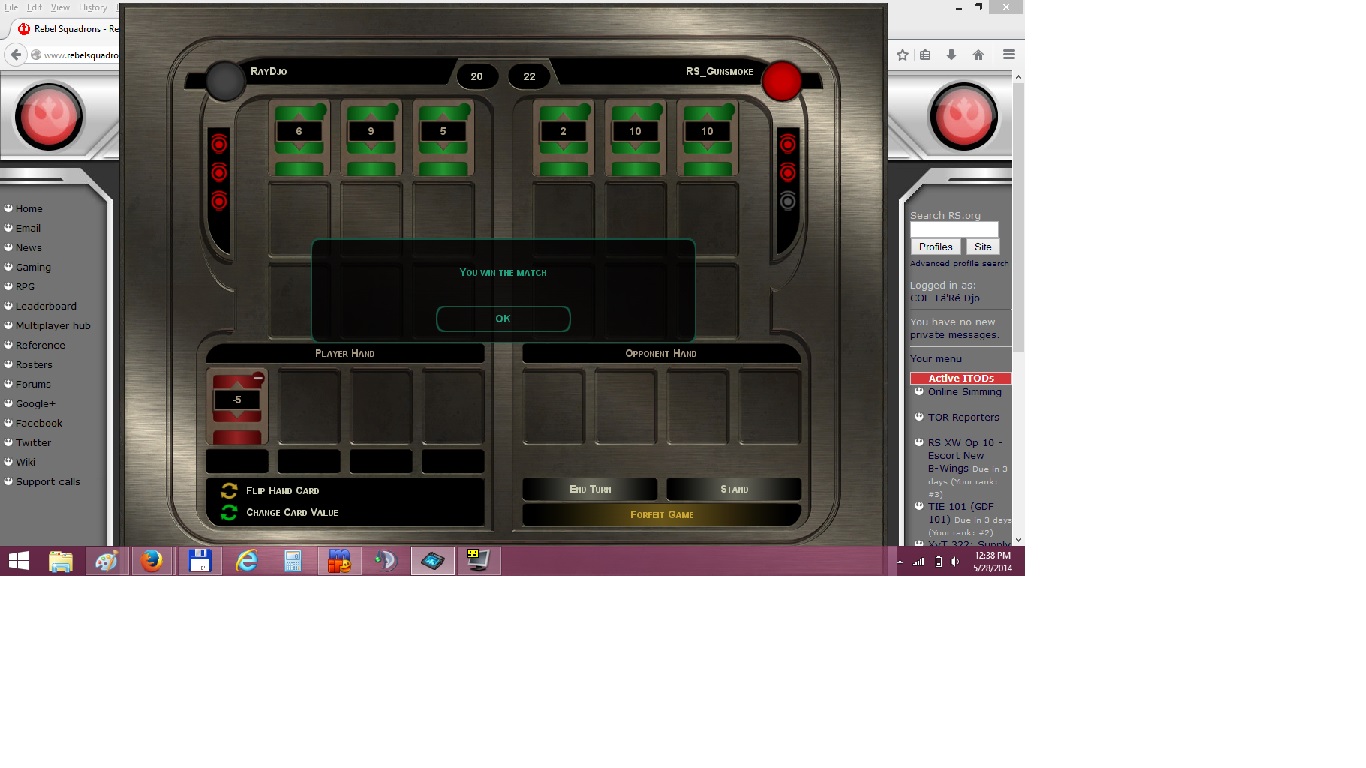Open the Firefox hamburger menu
The height and width of the screenshot is (768, 1366).
click(1009, 55)
